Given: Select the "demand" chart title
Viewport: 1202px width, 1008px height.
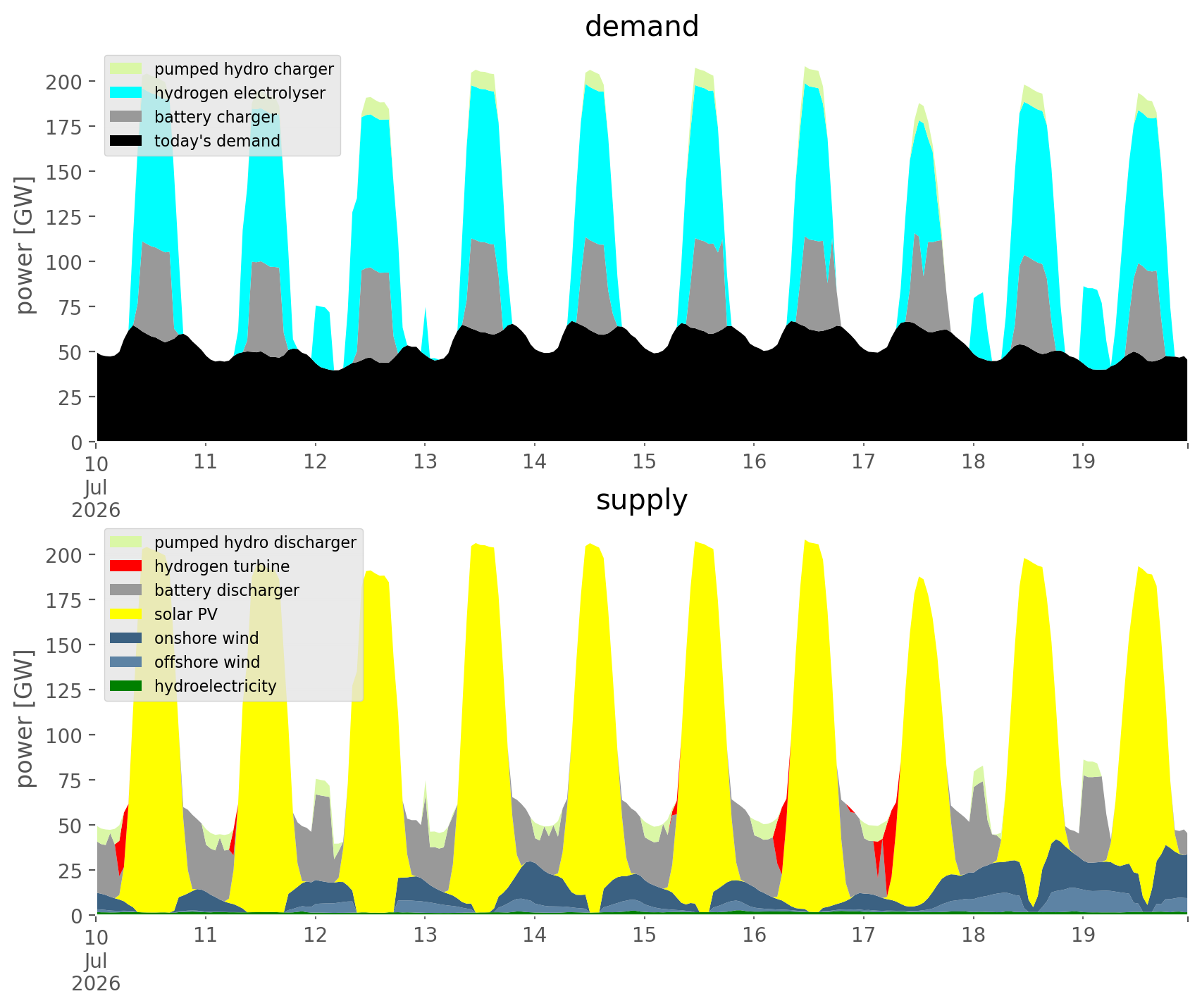Looking at the screenshot, I should pos(642,27).
